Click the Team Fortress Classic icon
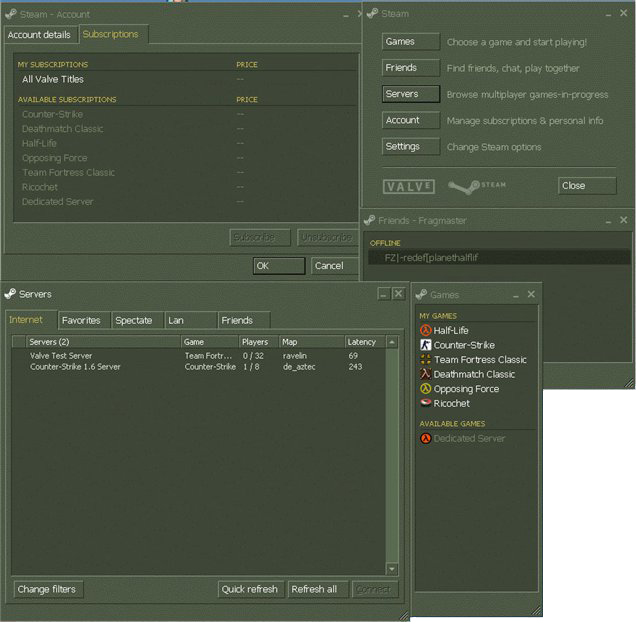 tap(425, 360)
